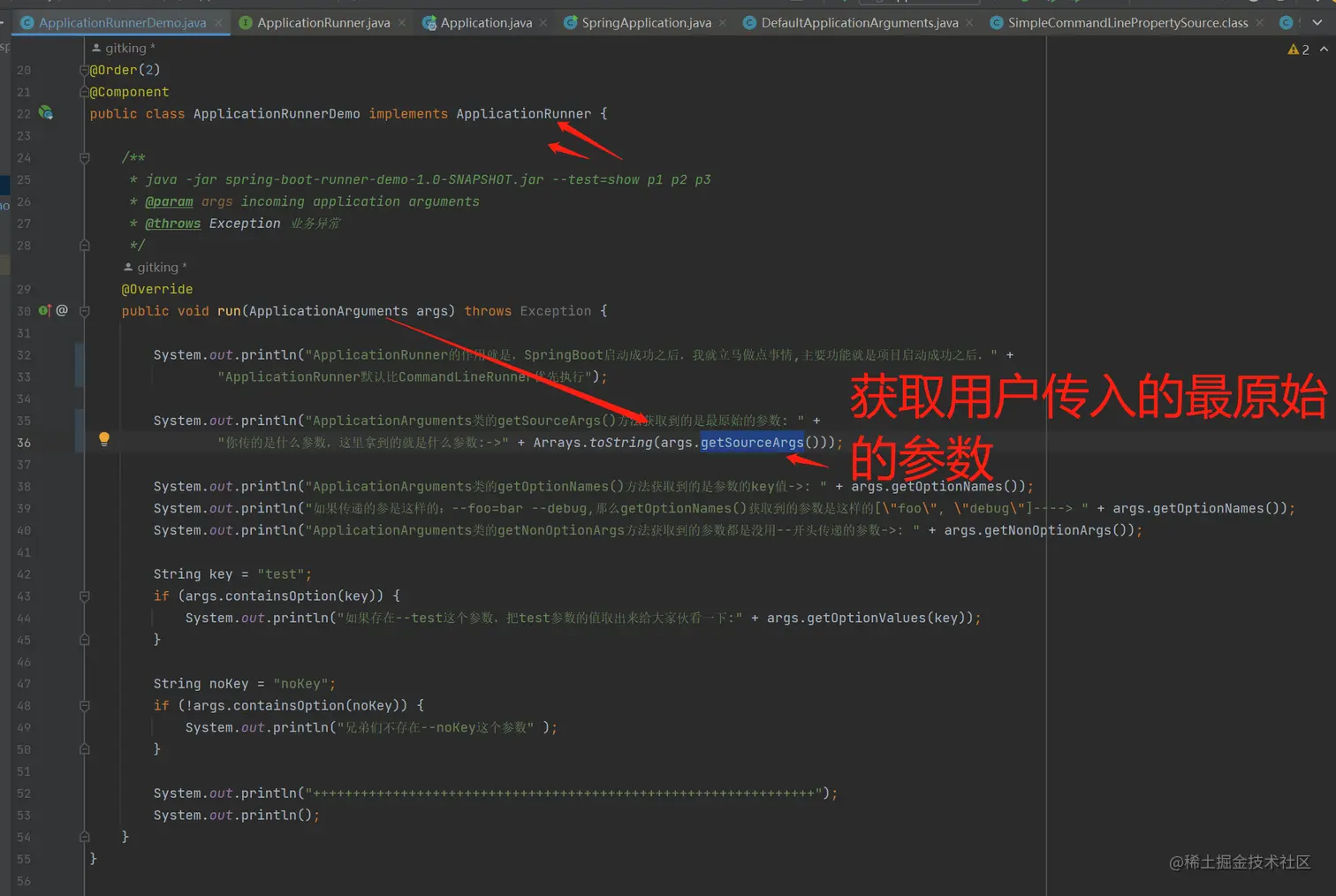The width and height of the screenshot is (1336, 896).
Task: Switch to the ApplicationRunner.java tab
Action: [323, 23]
